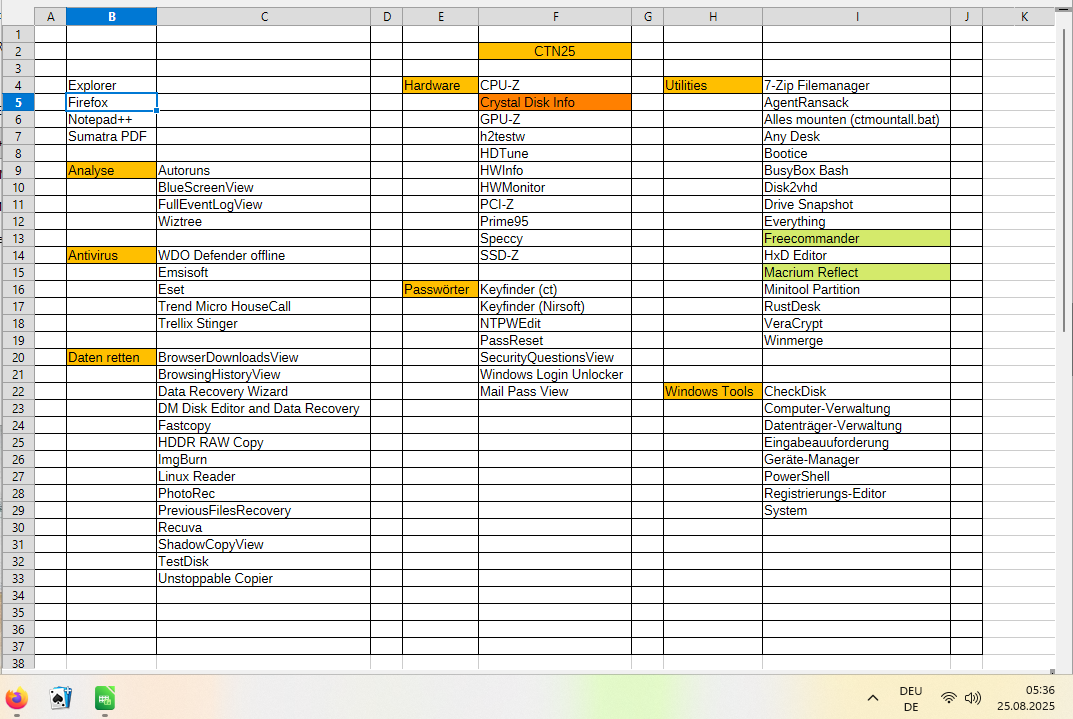Open the Solitaire cards app in taskbar

coord(60,698)
